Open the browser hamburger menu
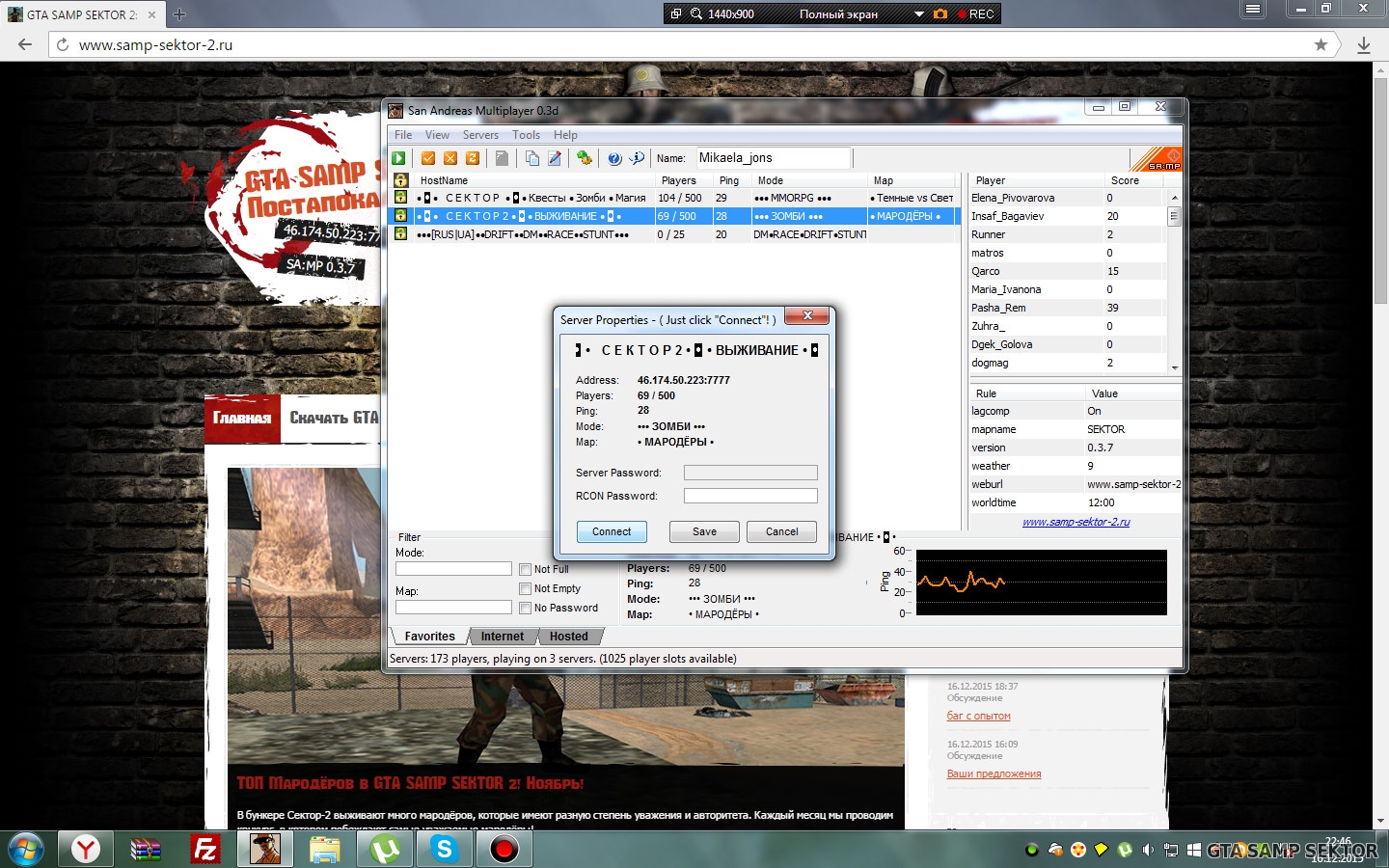The width and height of the screenshot is (1389, 868). click(1253, 9)
